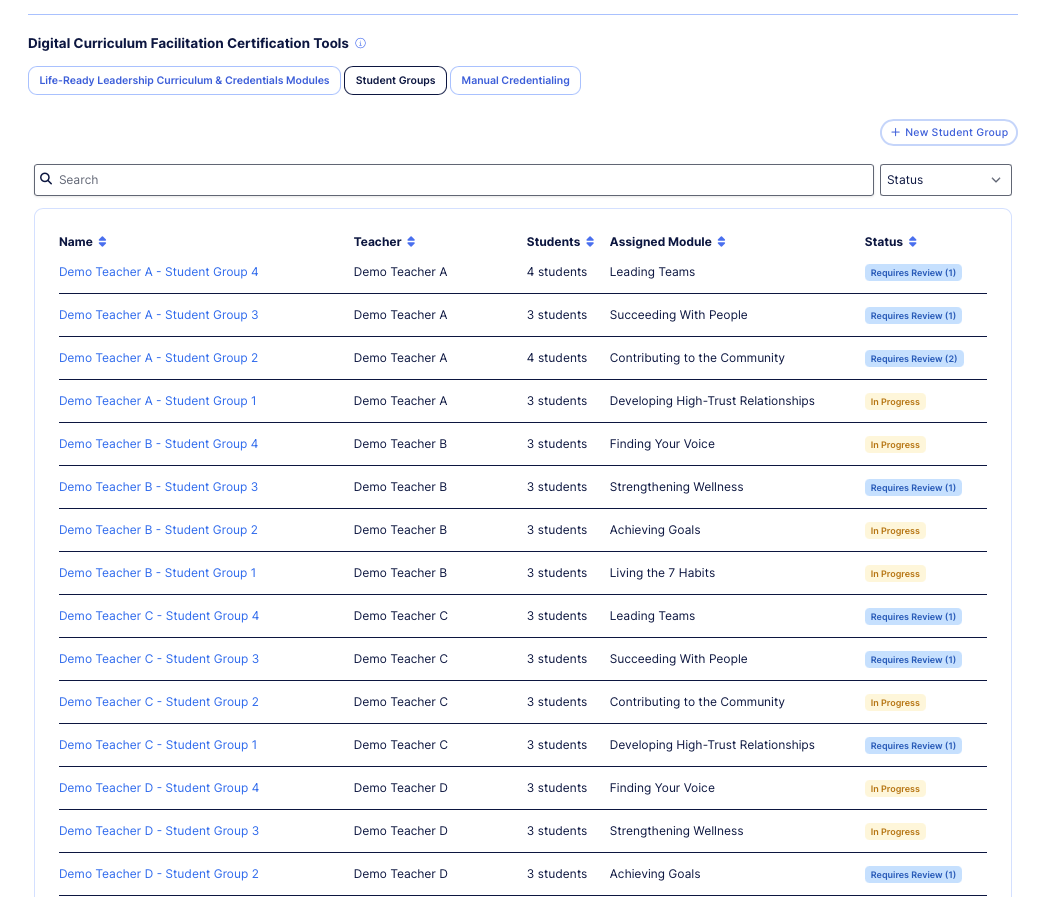Sort table by Status column arrows
1039x897 pixels.
pos(913,242)
